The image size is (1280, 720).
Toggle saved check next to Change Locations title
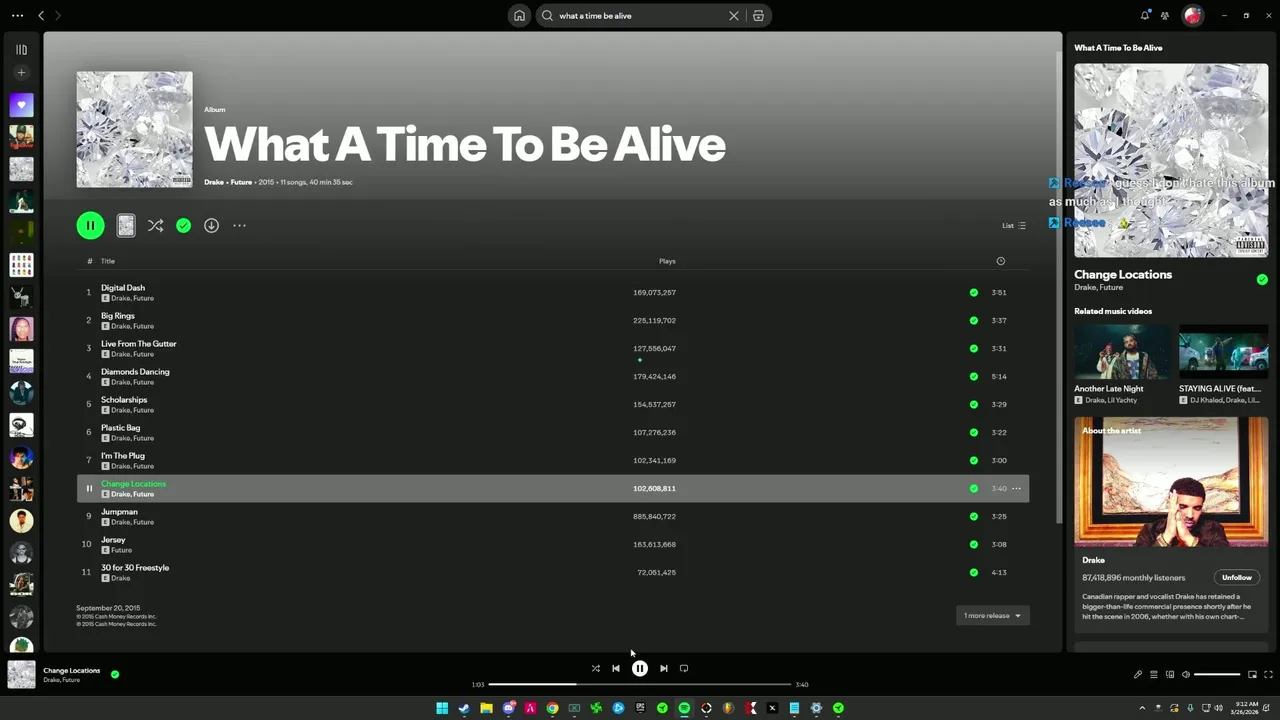pos(1262,280)
